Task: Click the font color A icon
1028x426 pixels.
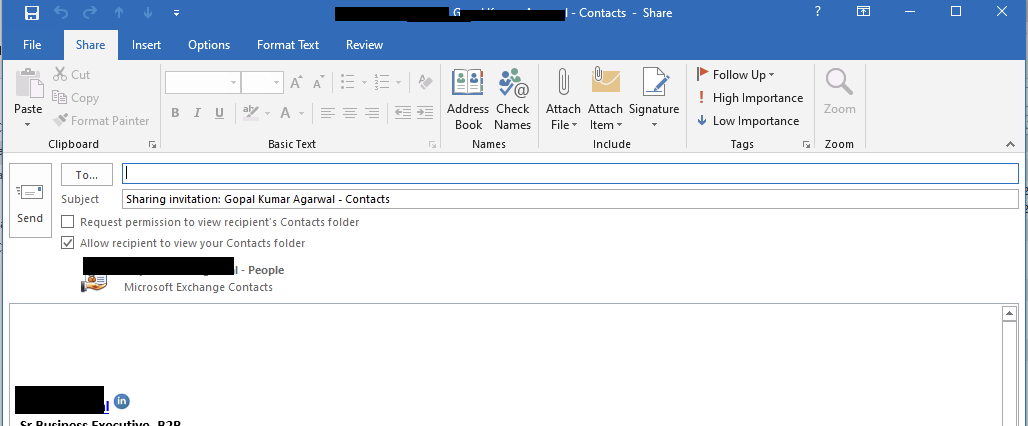Action: [285, 113]
